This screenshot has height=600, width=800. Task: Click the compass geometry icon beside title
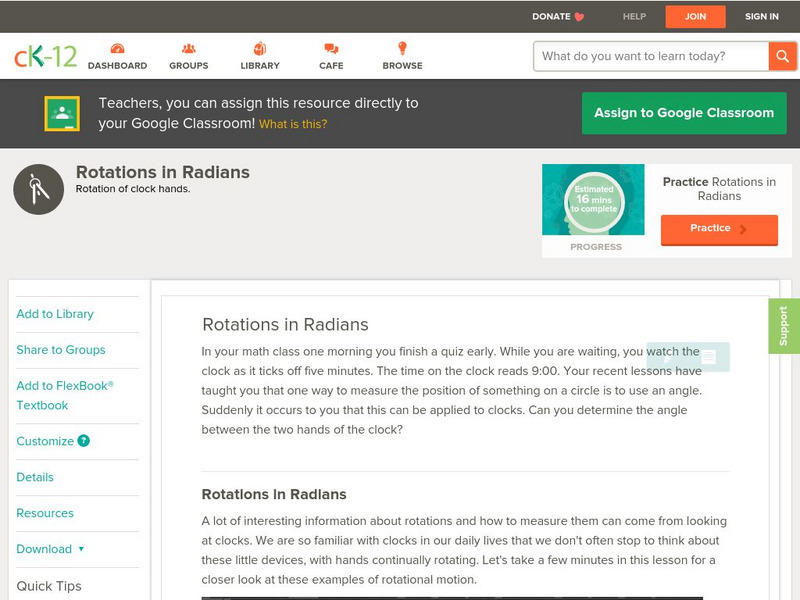(x=38, y=190)
